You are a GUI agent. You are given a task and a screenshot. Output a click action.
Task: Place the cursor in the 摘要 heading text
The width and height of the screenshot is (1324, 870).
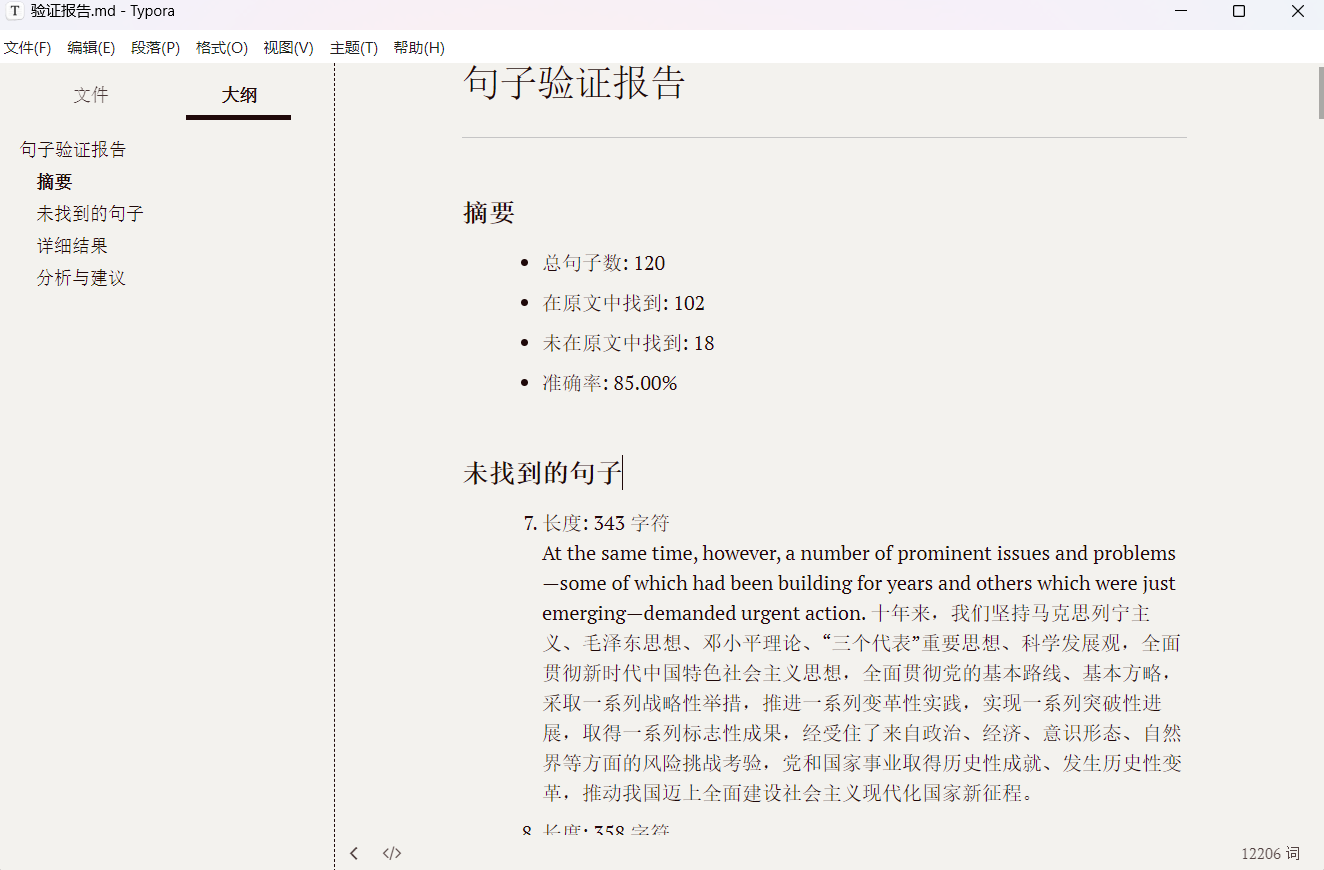[488, 212]
